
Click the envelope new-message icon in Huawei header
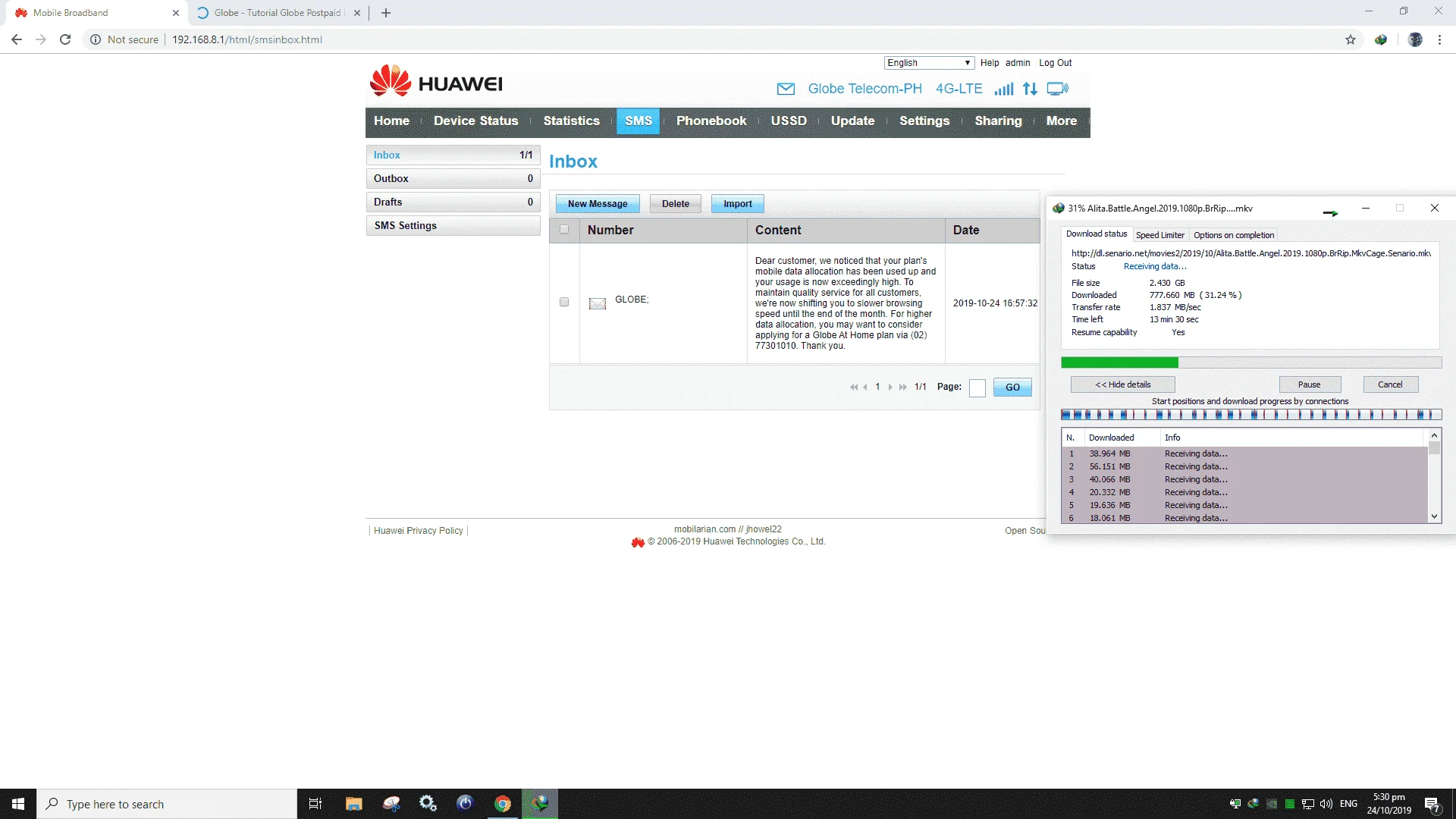[786, 89]
